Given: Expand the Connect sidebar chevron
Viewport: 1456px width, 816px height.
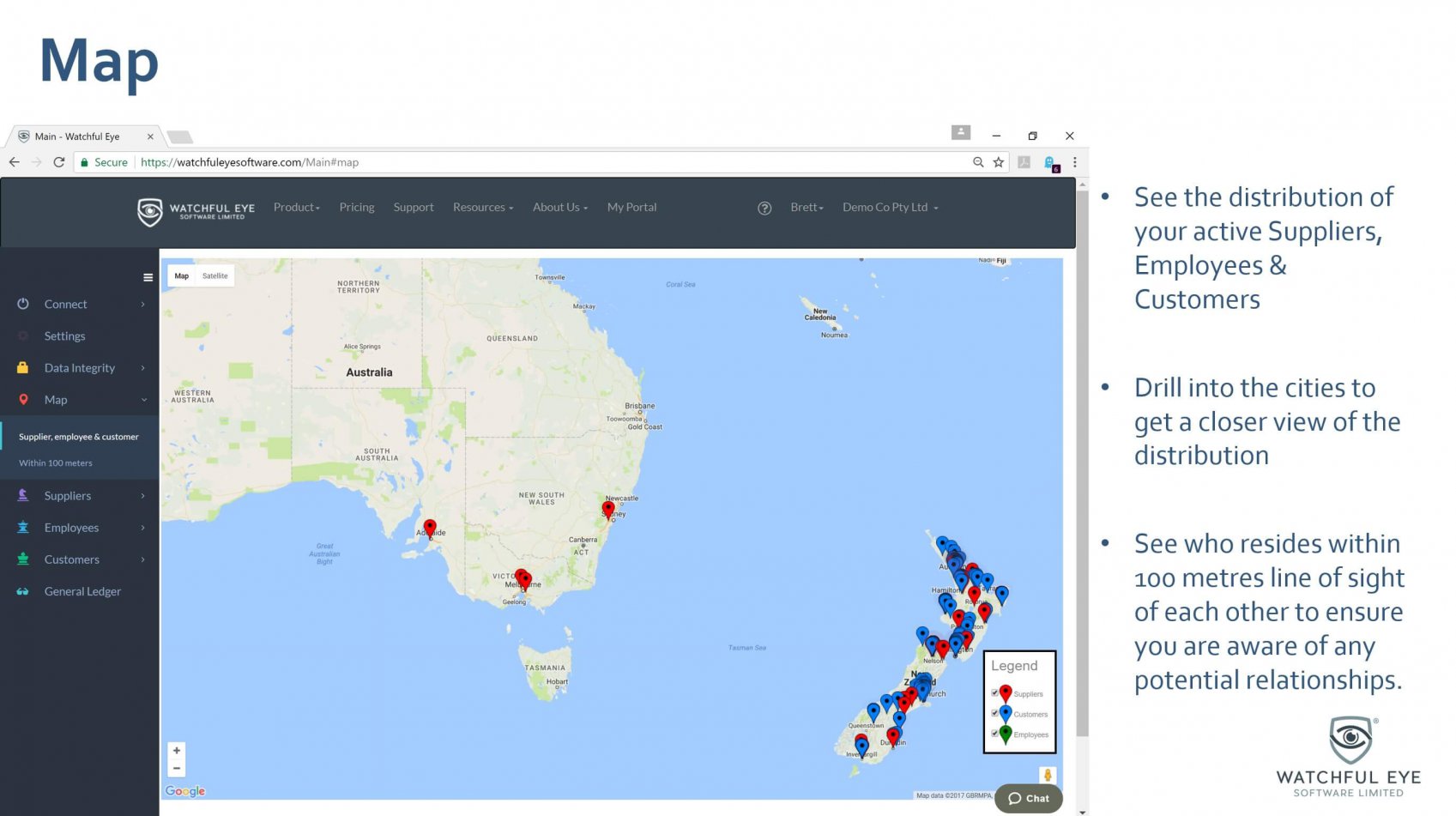Looking at the screenshot, I should (x=142, y=304).
